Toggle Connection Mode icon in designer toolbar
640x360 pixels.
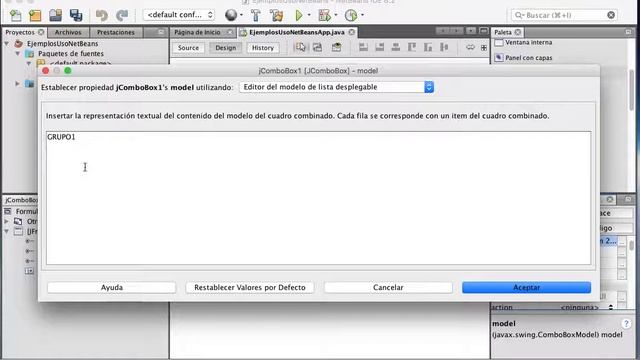(317, 47)
